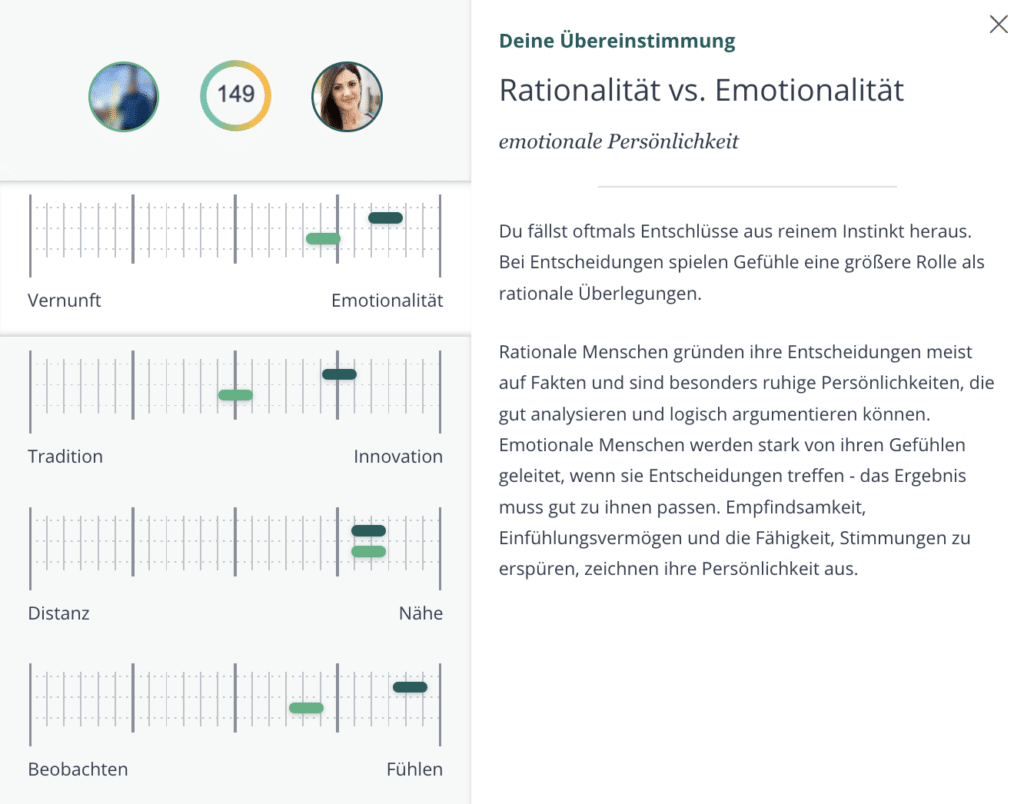Click the dark marker on the Fühlen scale
This screenshot has height=804, width=1024.
410,687
